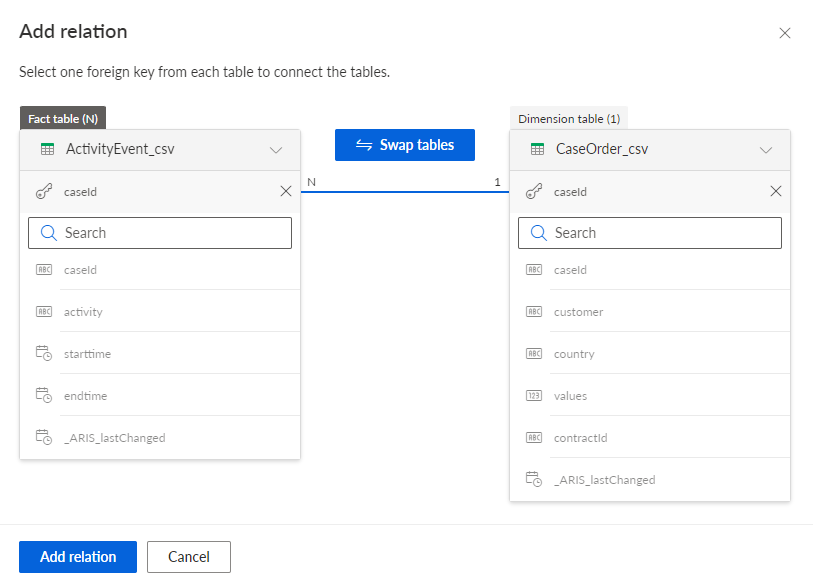The width and height of the screenshot is (813, 584).
Task: Close the Add relation dialog
Action: click(x=784, y=33)
